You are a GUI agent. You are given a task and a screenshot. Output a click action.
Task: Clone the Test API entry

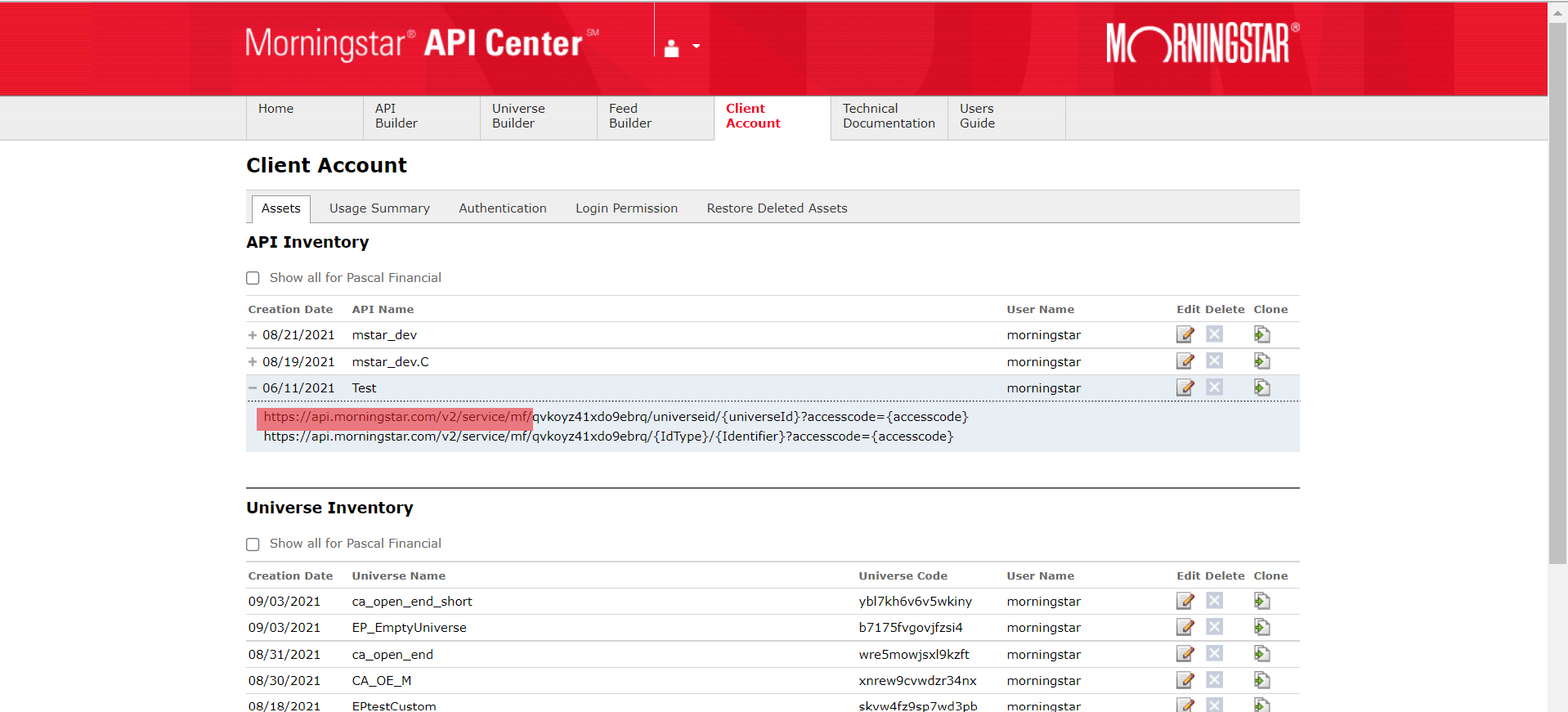pos(1262,387)
